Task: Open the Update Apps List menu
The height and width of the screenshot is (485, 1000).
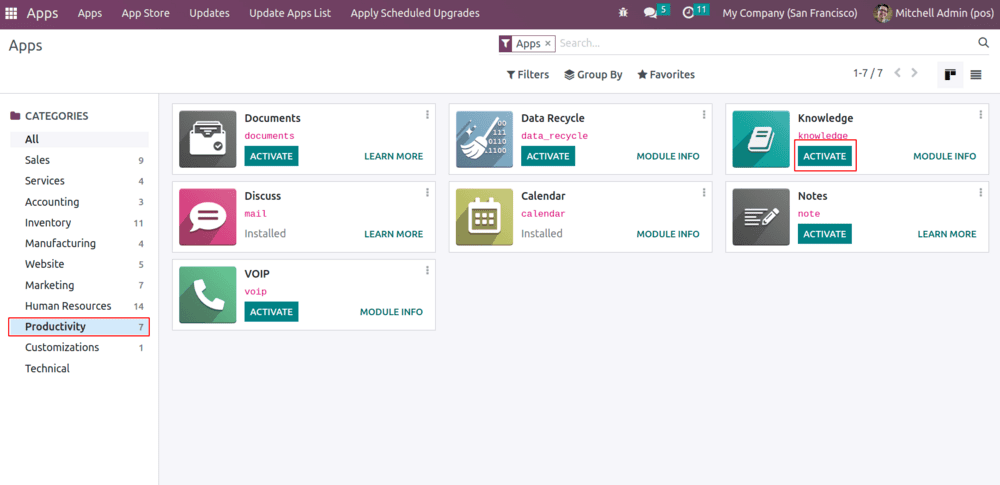Action: click(x=291, y=13)
